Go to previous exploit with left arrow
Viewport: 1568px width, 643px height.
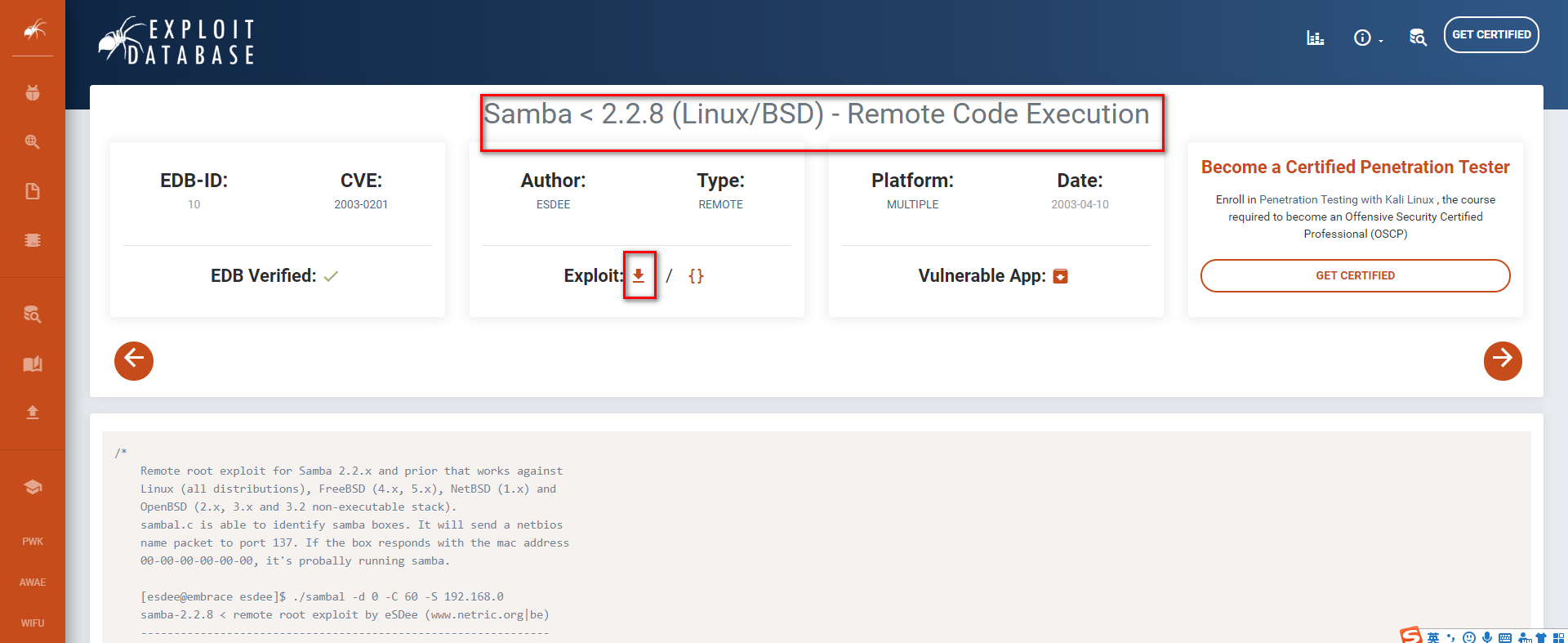pos(134,360)
